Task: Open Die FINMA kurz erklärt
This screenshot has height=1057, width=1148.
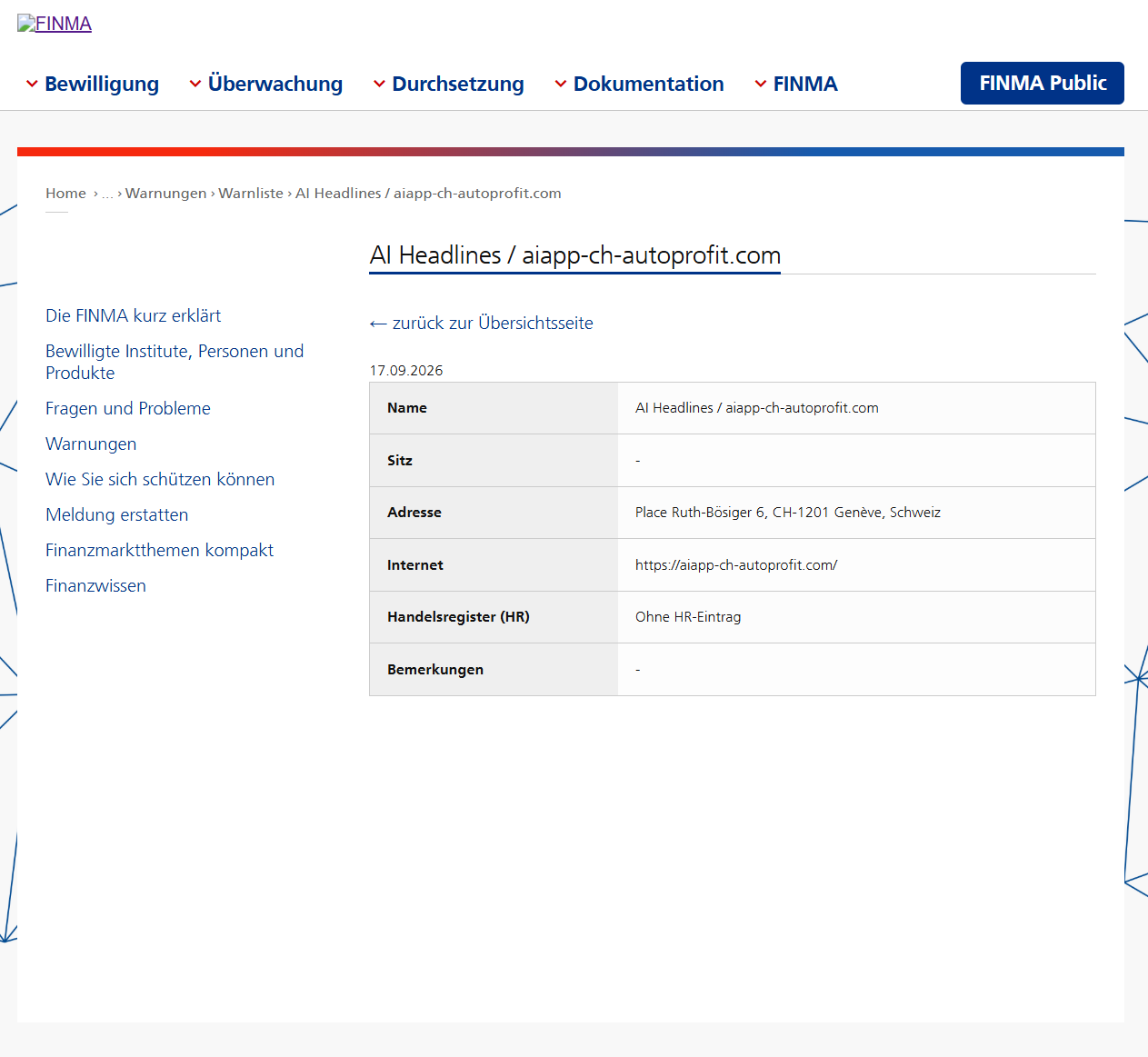Action: [x=134, y=315]
